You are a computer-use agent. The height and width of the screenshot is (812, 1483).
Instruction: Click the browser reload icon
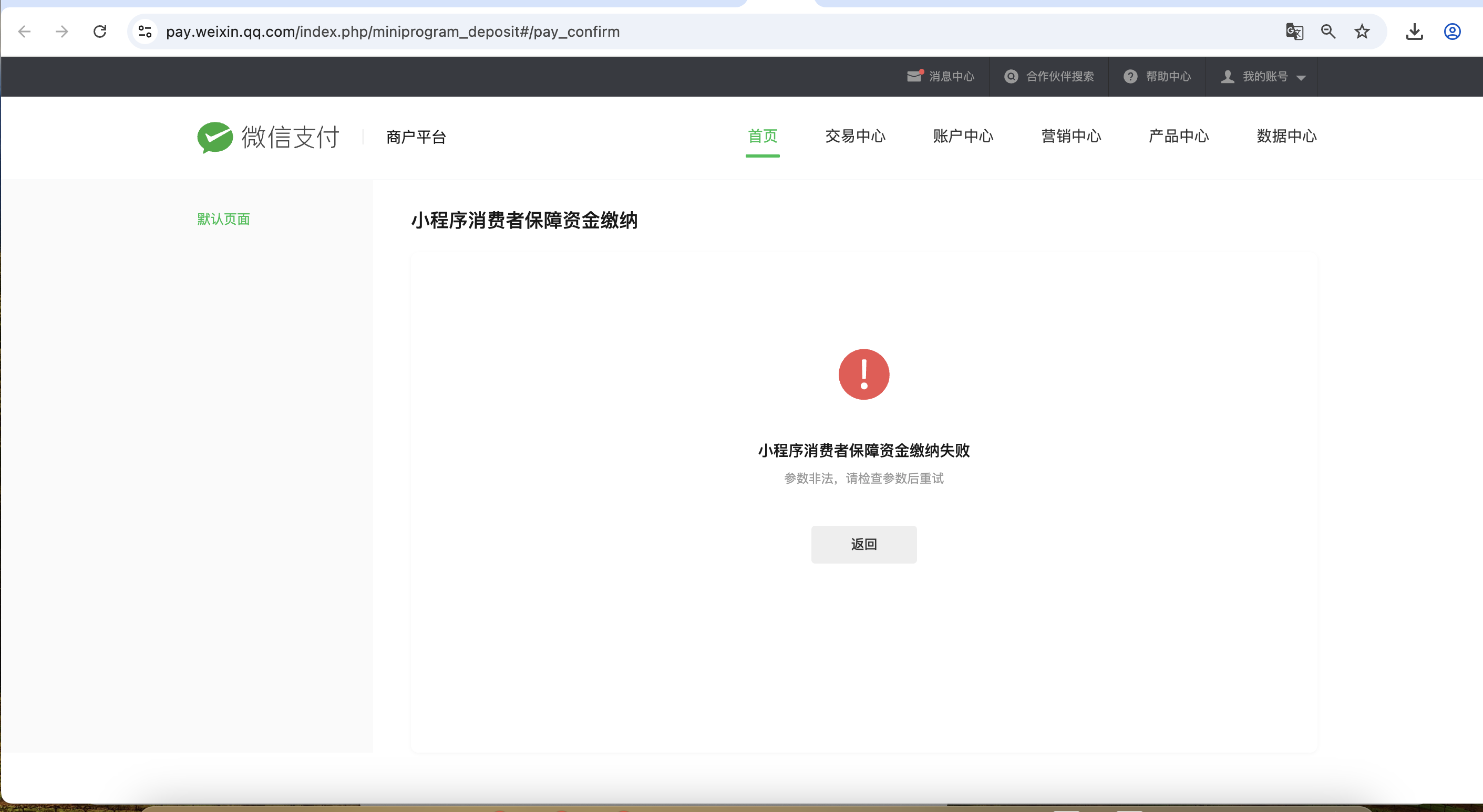[x=100, y=31]
